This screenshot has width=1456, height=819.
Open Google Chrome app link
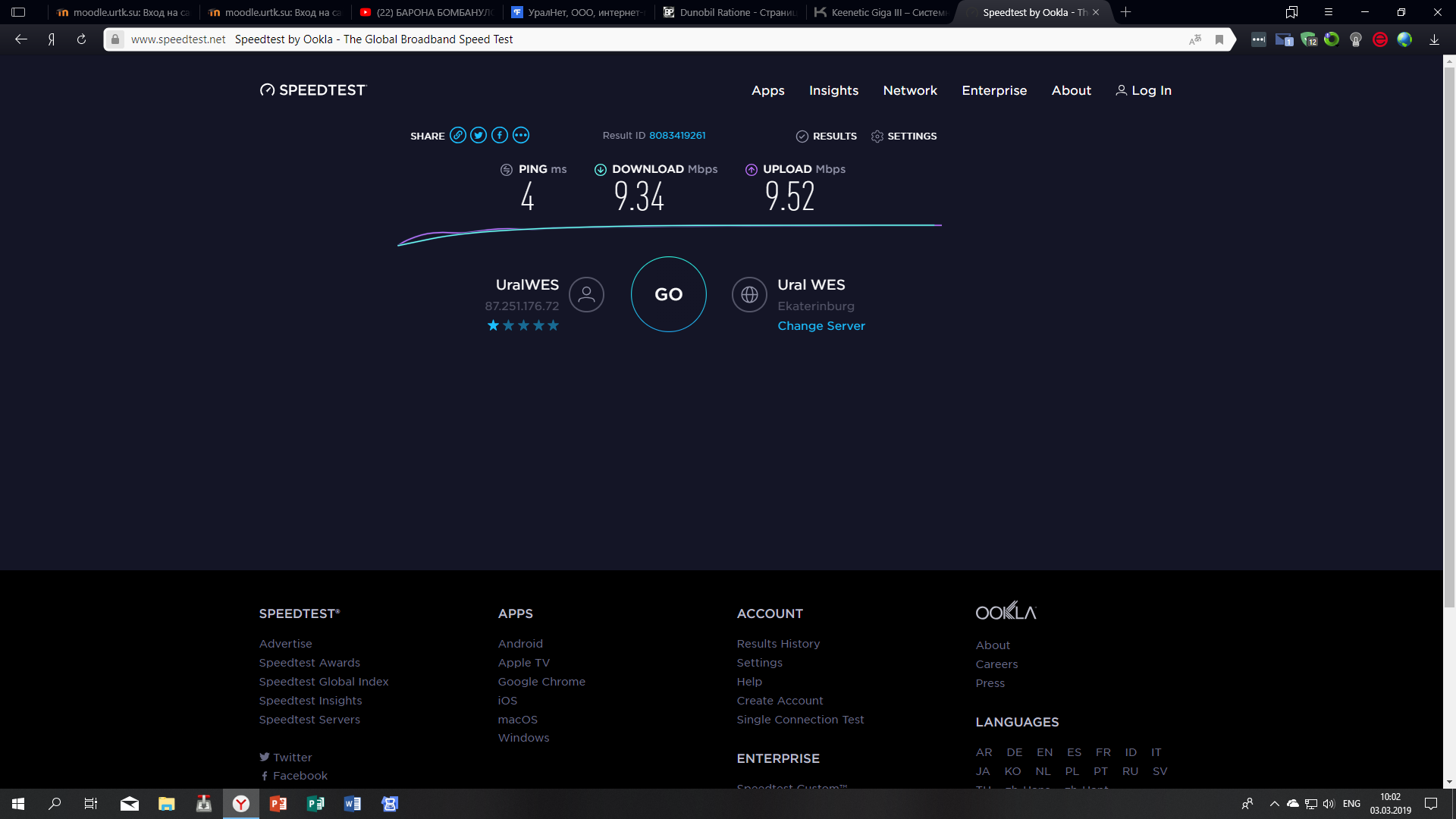pos(541,682)
